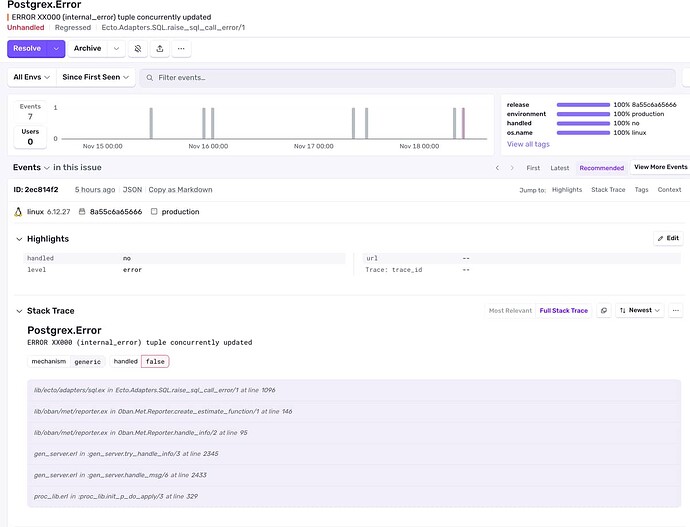Select the Recommended event option
Image resolution: width=690 pixels, height=527 pixels.
pos(601,168)
